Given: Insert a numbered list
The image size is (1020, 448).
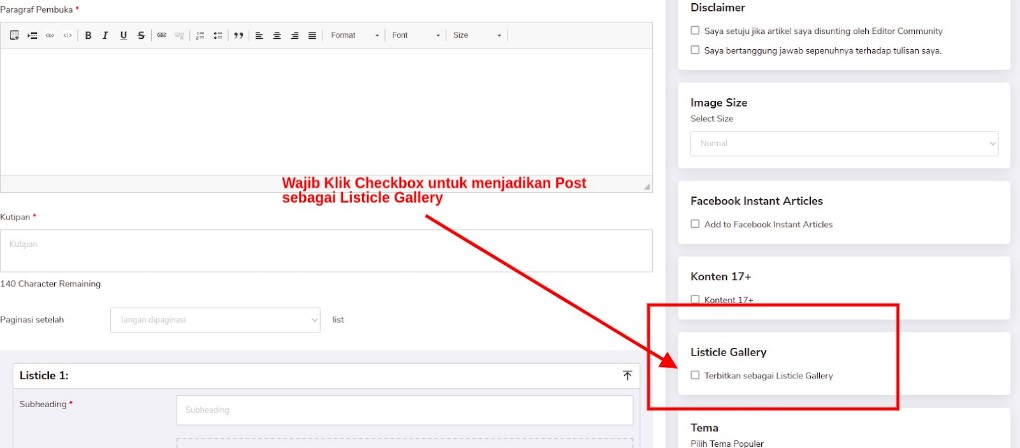Looking at the screenshot, I should 200,36.
